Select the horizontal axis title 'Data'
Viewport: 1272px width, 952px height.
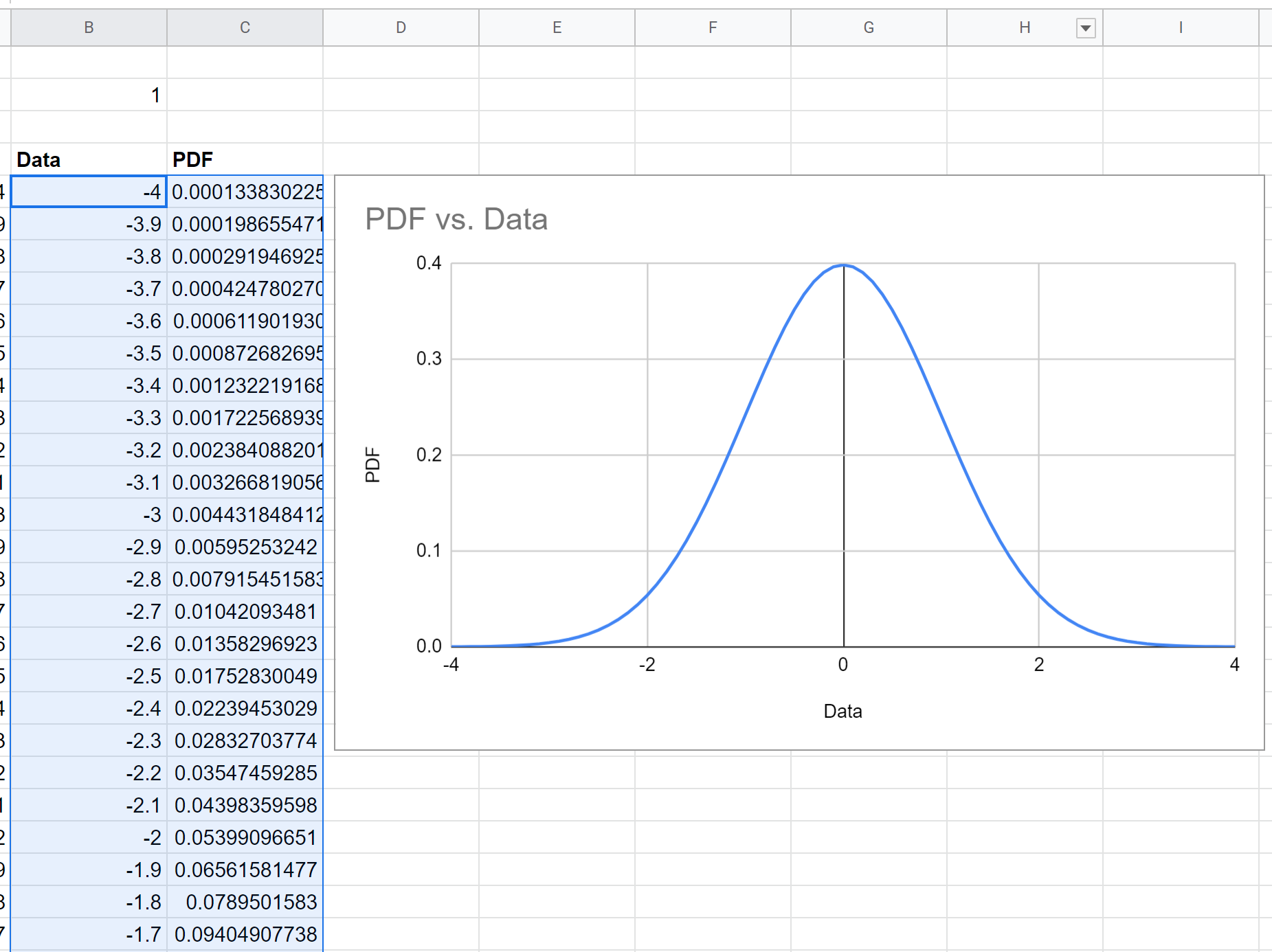843,711
